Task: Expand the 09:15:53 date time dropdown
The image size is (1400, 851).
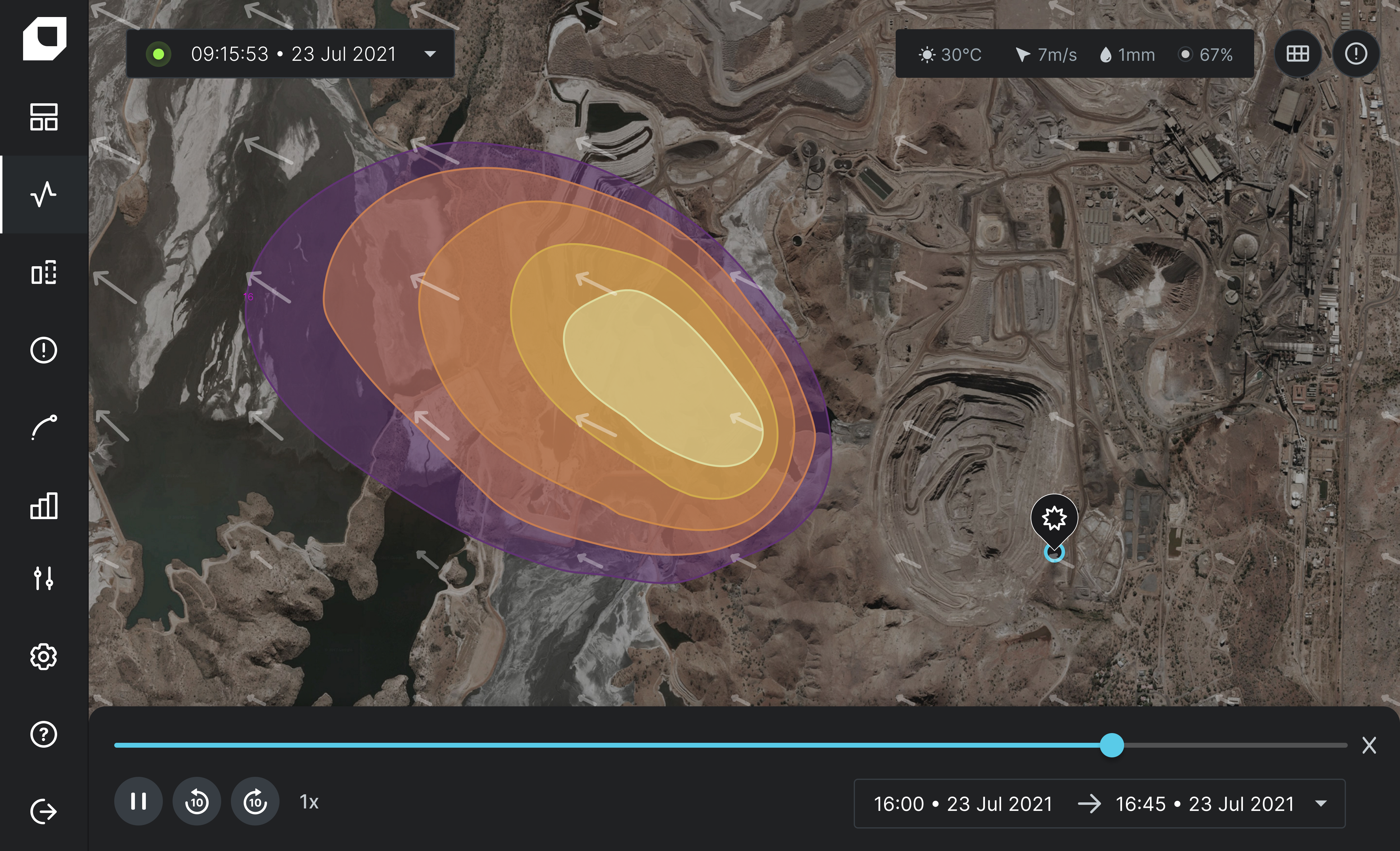Action: 430,54
